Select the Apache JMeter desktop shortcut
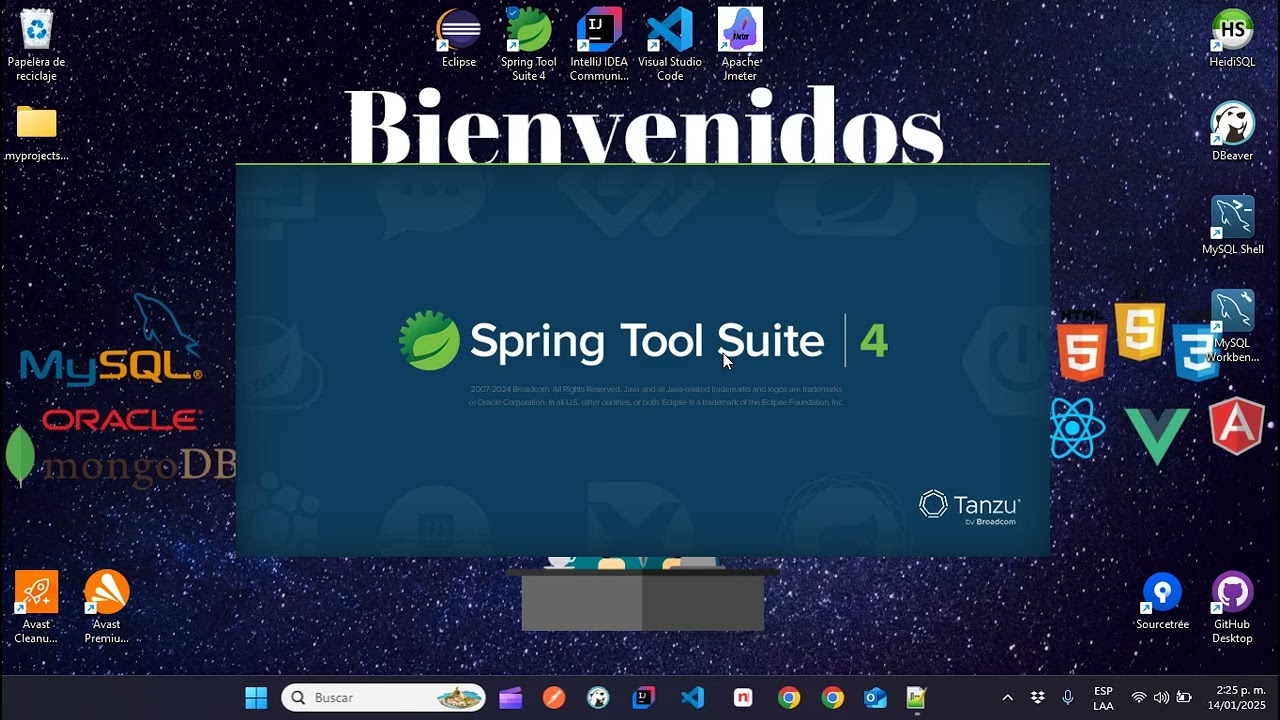This screenshot has height=720, width=1280. (x=740, y=45)
